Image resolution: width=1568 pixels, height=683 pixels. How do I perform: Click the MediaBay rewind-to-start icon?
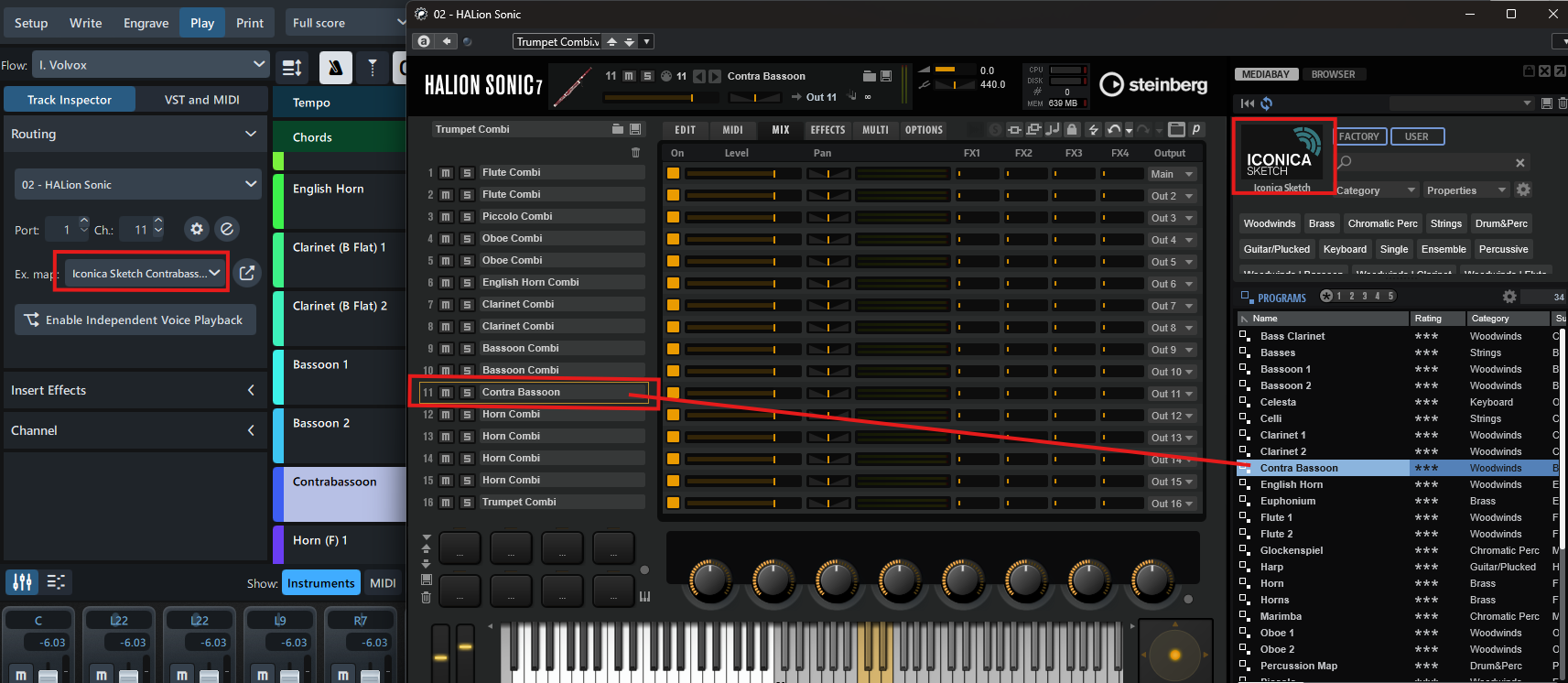(1248, 103)
